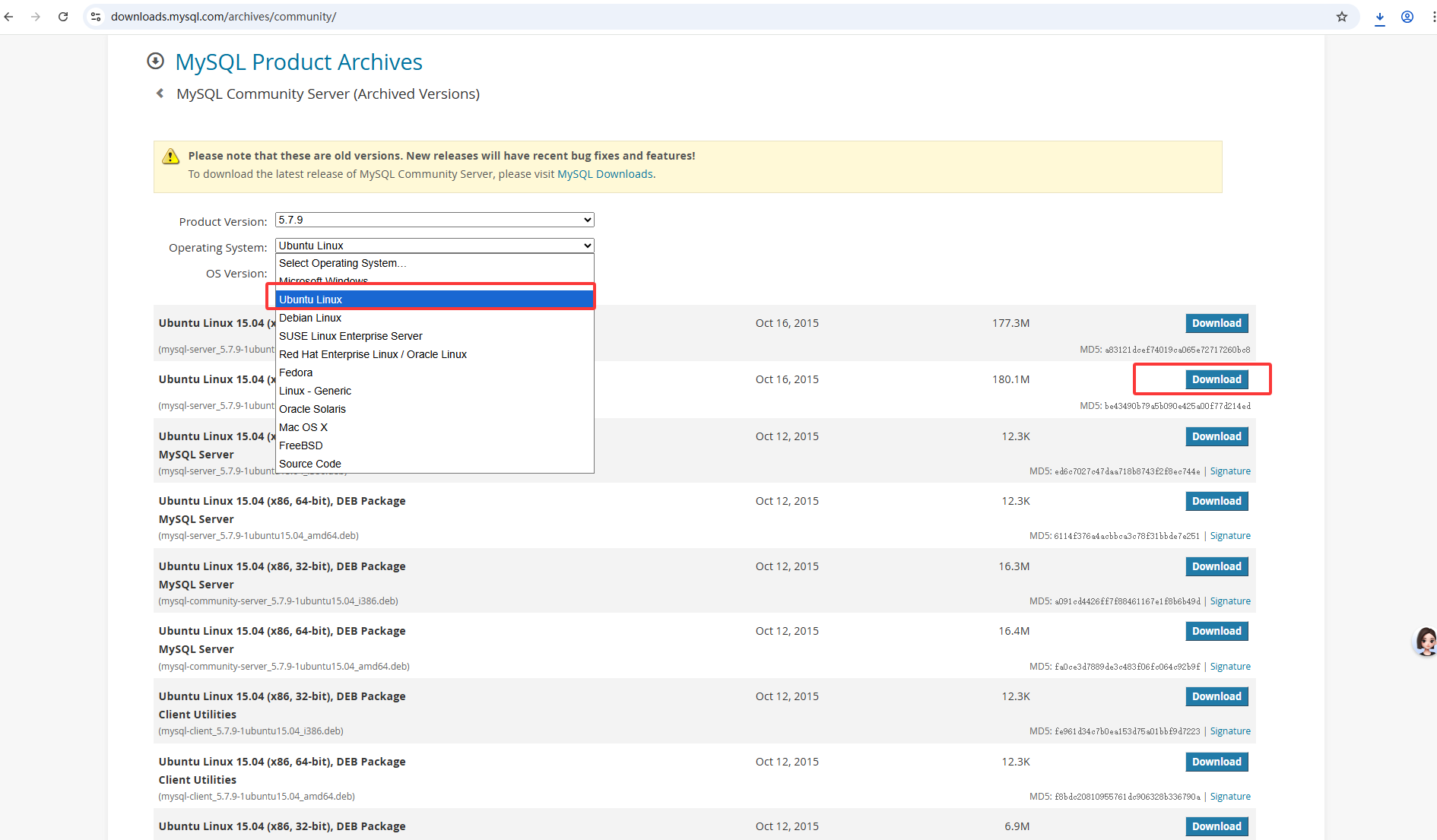
Task: Click the back chevron beside MySQL Community Server
Action: pos(160,94)
